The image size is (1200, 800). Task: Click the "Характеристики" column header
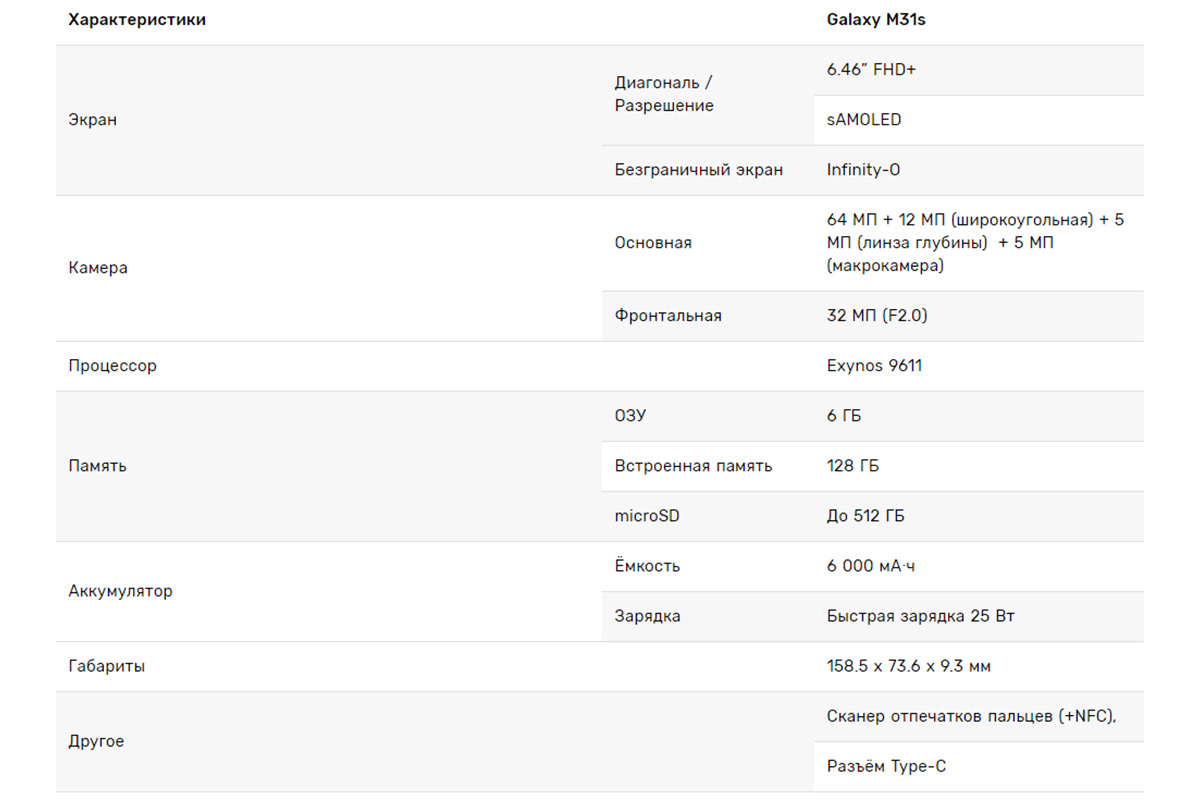click(137, 20)
